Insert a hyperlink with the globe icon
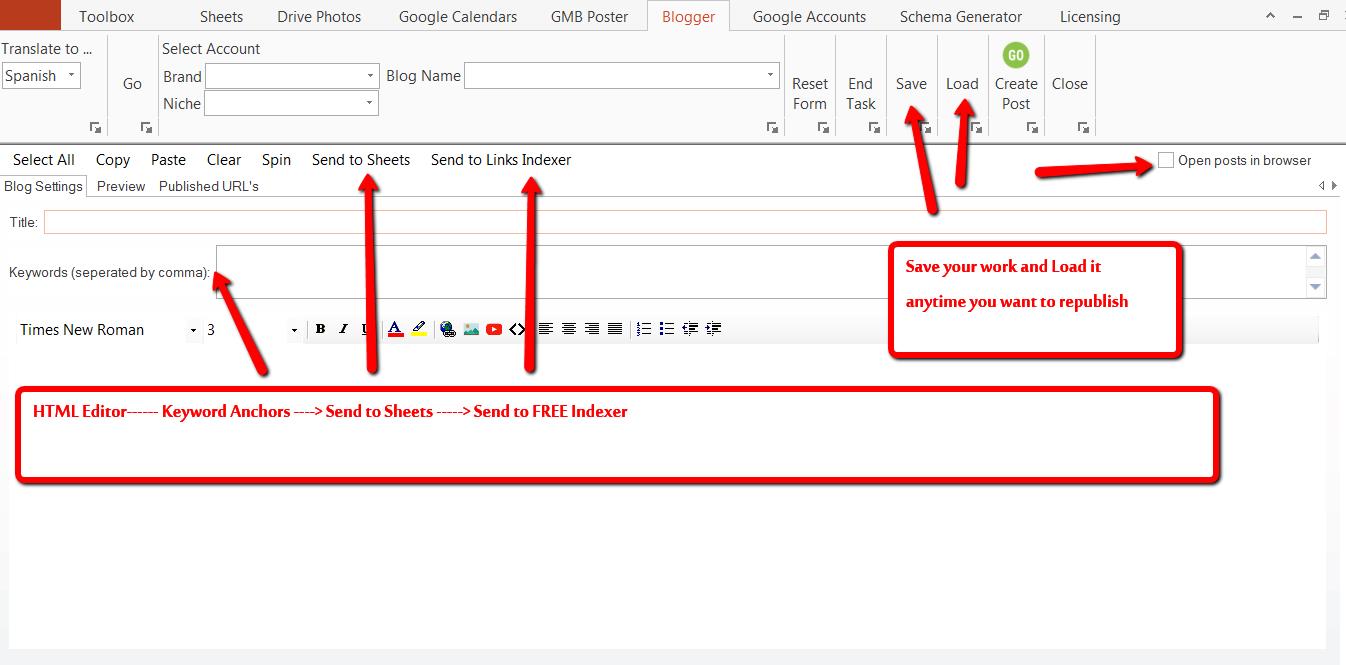This screenshot has height=665, width=1346. click(448, 329)
